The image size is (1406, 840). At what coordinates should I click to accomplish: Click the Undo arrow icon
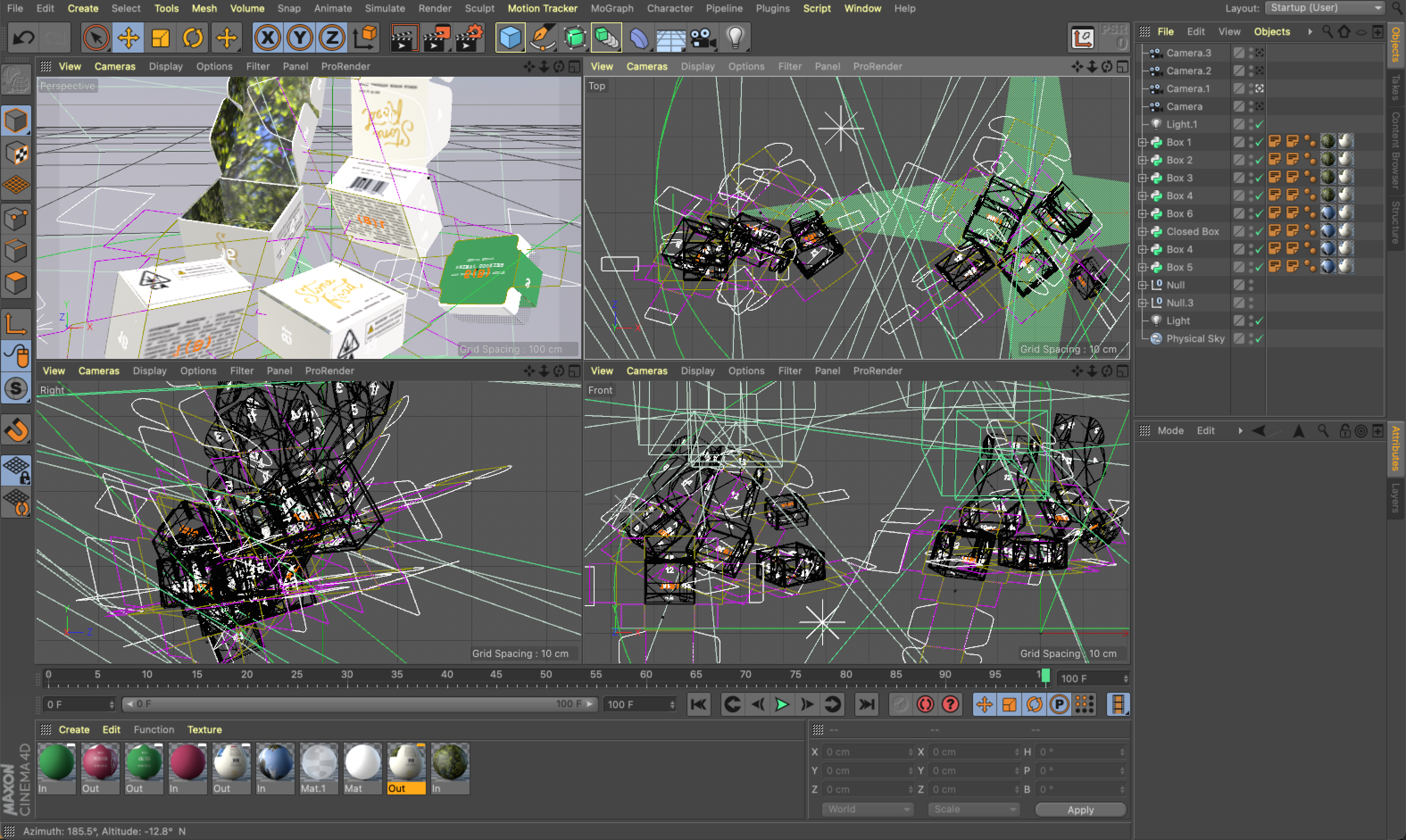click(24, 38)
